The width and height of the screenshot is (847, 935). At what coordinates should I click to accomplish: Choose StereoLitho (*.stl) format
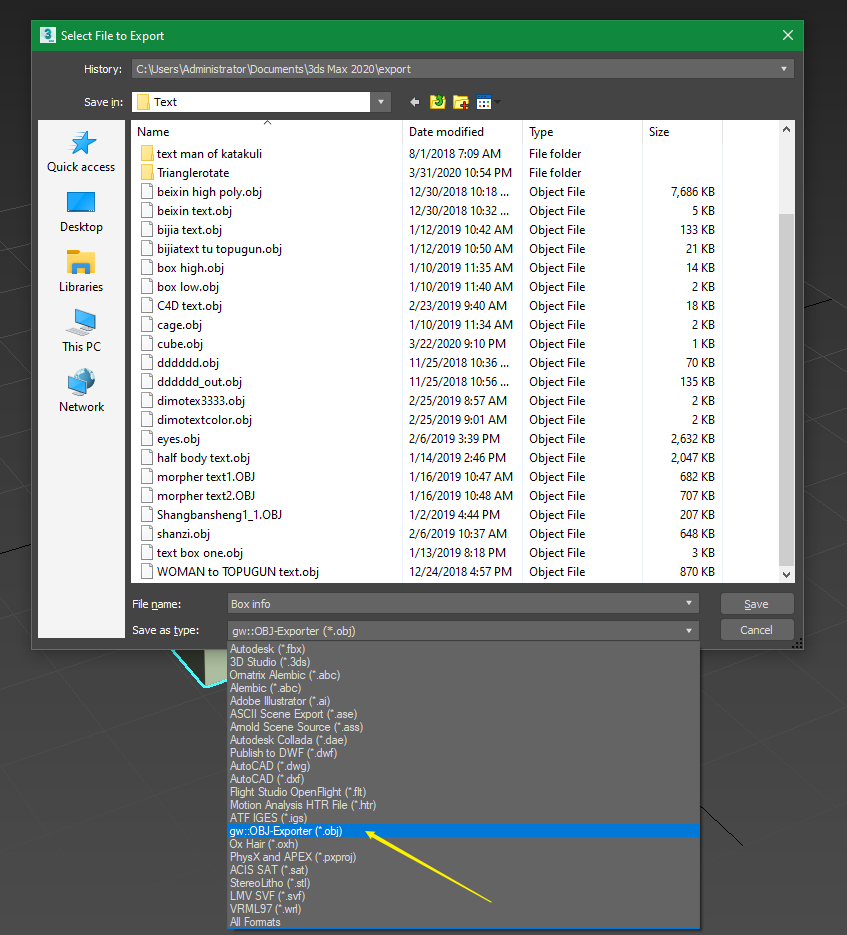pos(270,883)
